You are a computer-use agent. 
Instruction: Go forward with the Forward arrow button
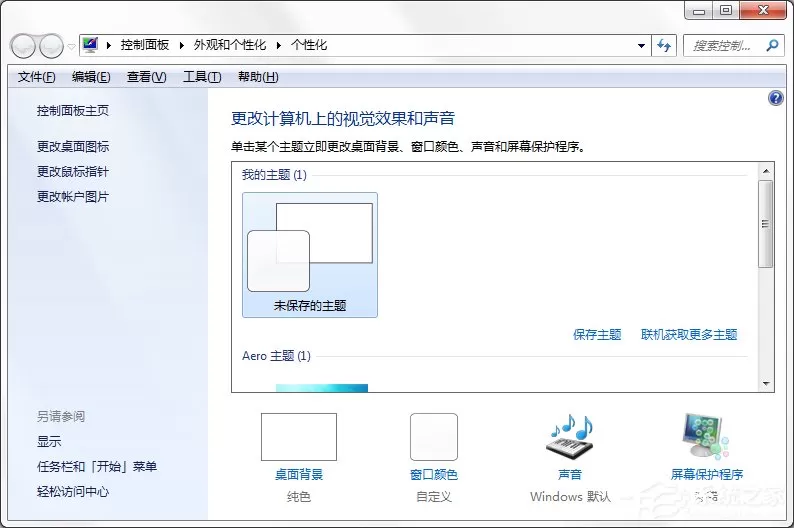pyautogui.click(x=51, y=46)
